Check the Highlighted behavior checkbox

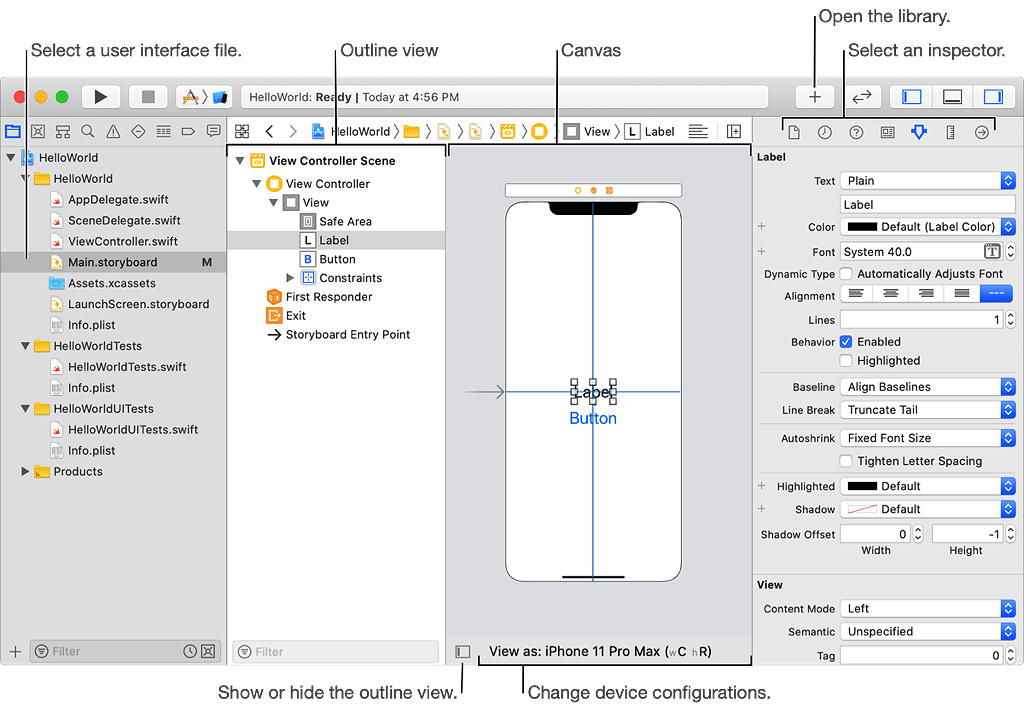(x=846, y=361)
